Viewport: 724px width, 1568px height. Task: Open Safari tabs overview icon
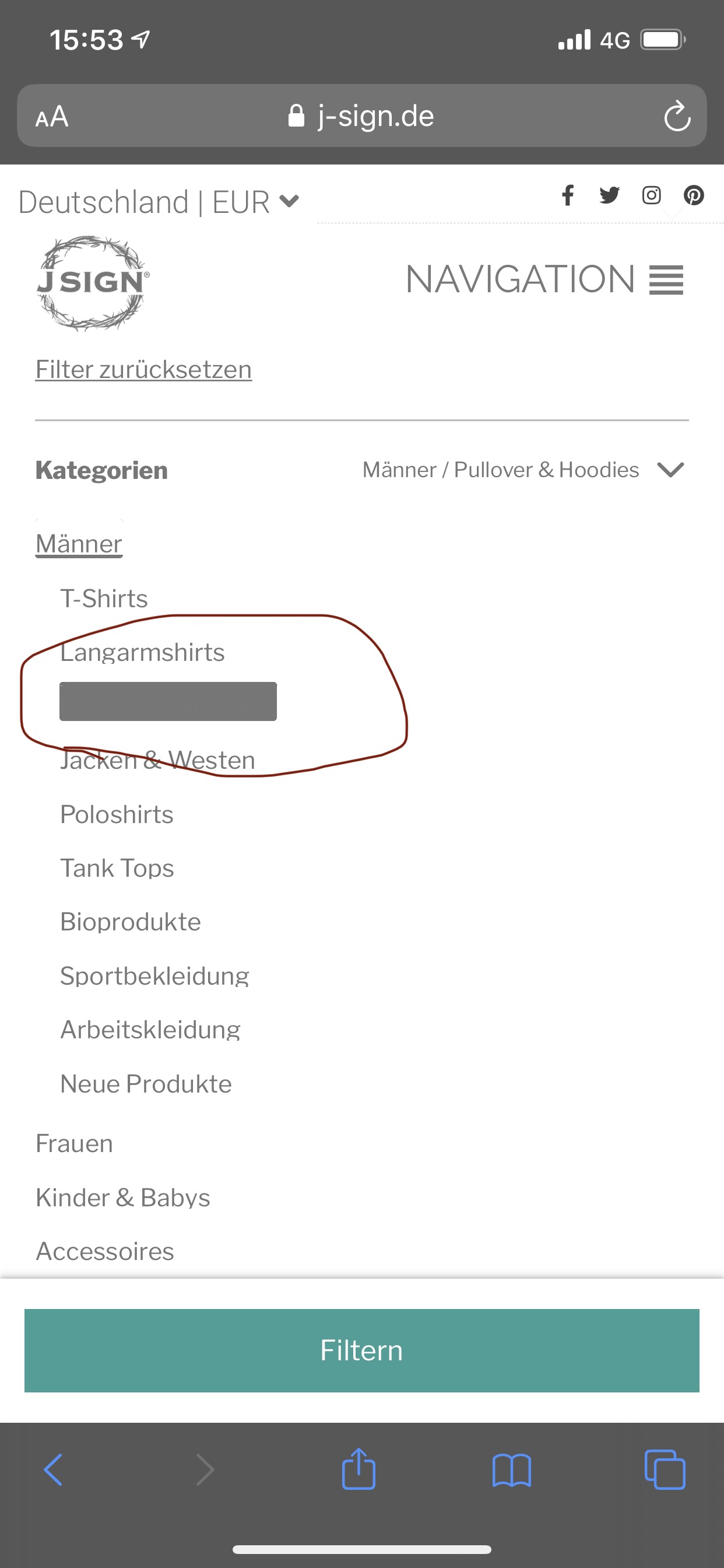tap(665, 1471)
